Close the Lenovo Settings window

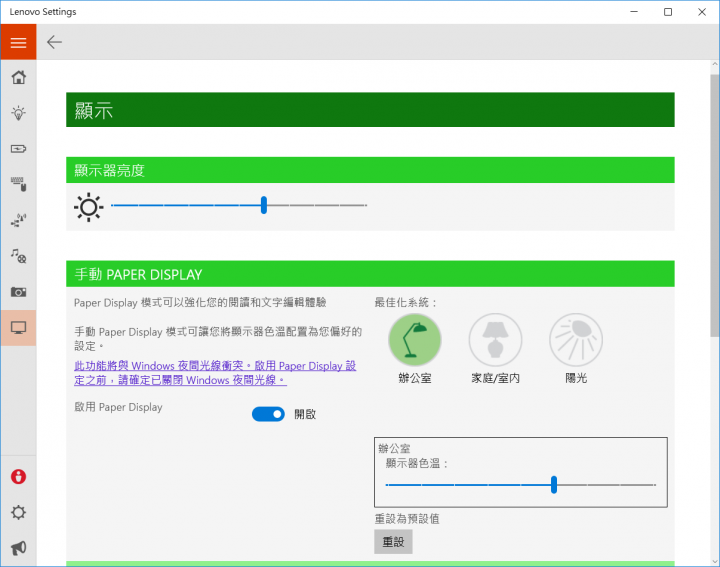point(702,12)
